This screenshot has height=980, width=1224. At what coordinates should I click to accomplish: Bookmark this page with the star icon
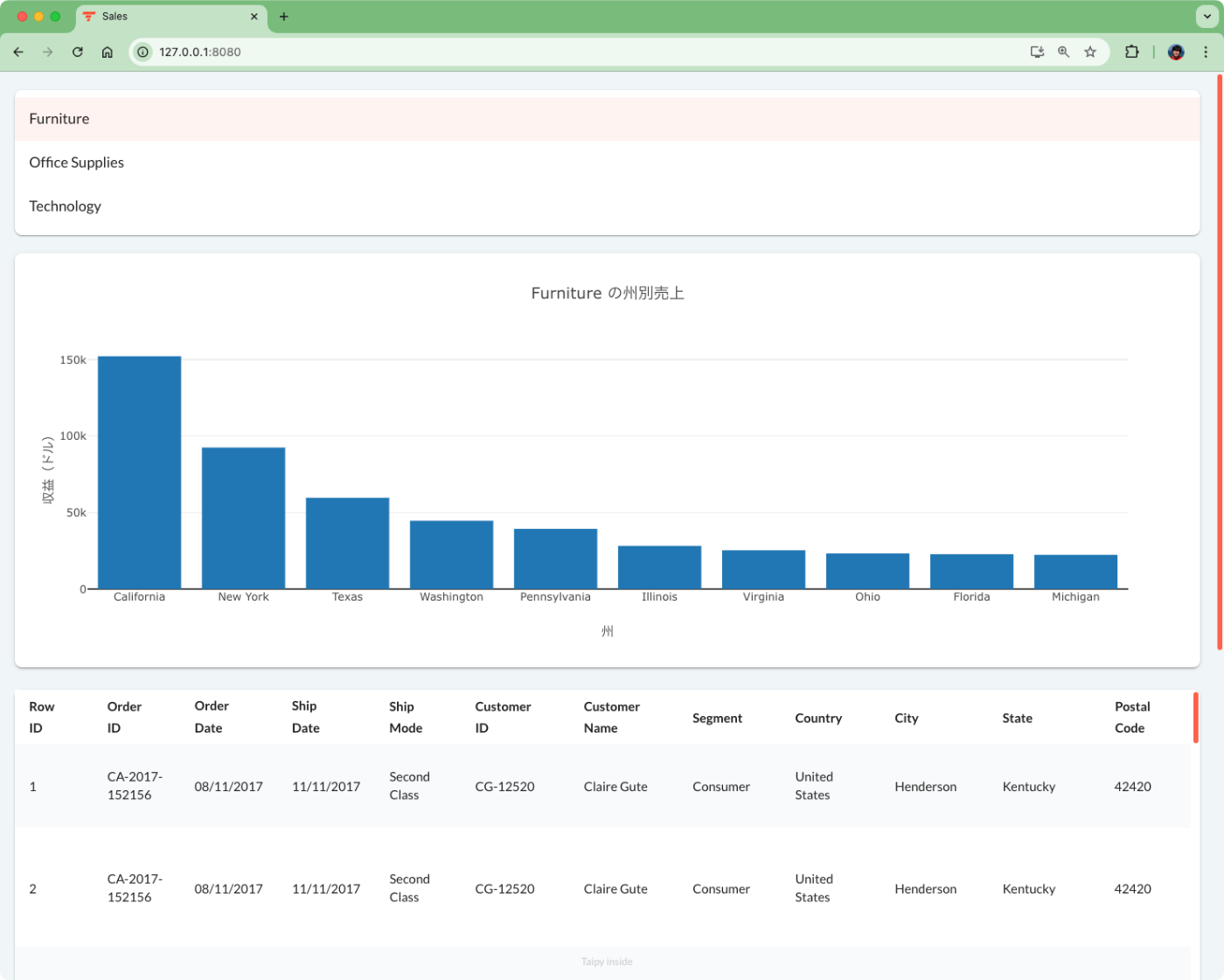(1090, 52)
